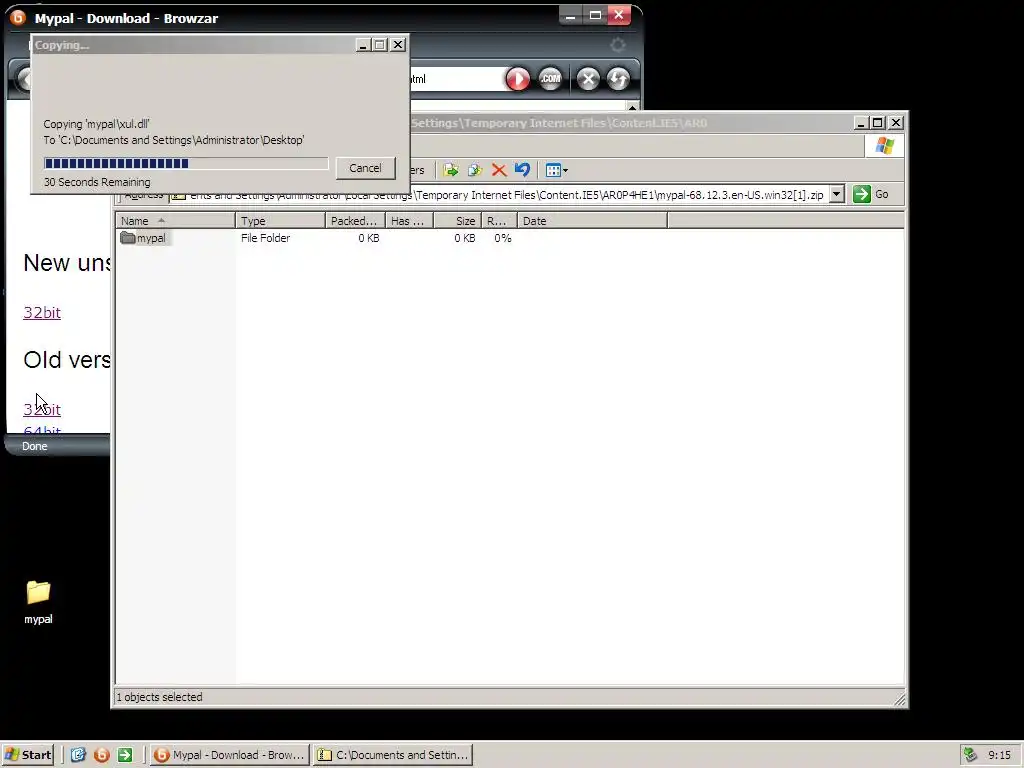Click the red Go play button in Browzar

pyautogui.click(x=518, y=79)
